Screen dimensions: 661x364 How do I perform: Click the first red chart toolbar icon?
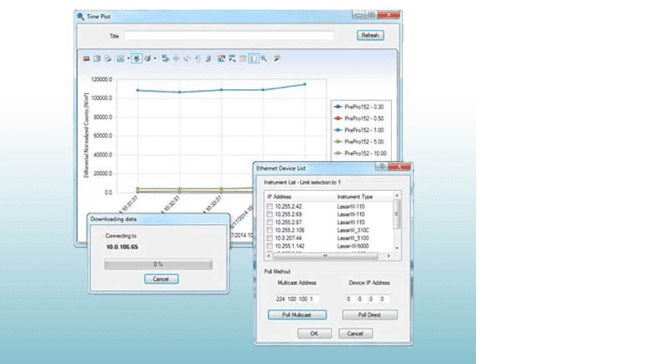[x=86, y=59]
